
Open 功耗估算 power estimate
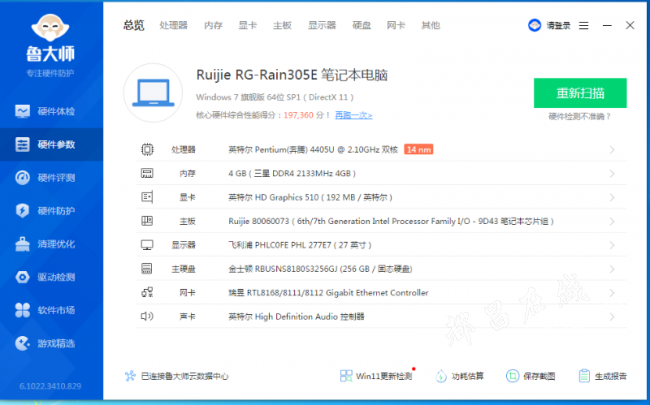460,376
